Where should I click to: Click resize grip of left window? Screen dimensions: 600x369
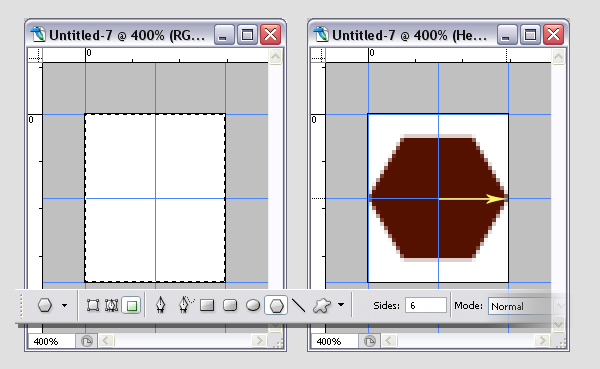point(278,343)
